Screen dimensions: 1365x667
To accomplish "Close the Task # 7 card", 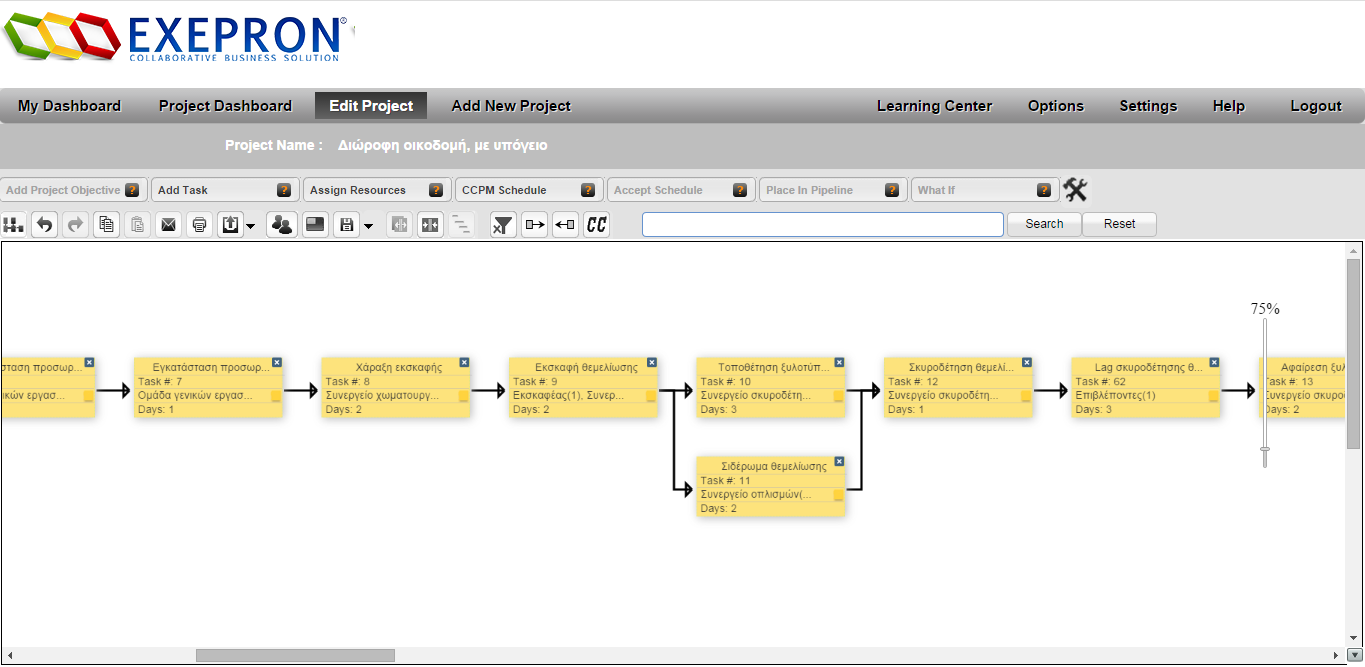I will point(277,362).
